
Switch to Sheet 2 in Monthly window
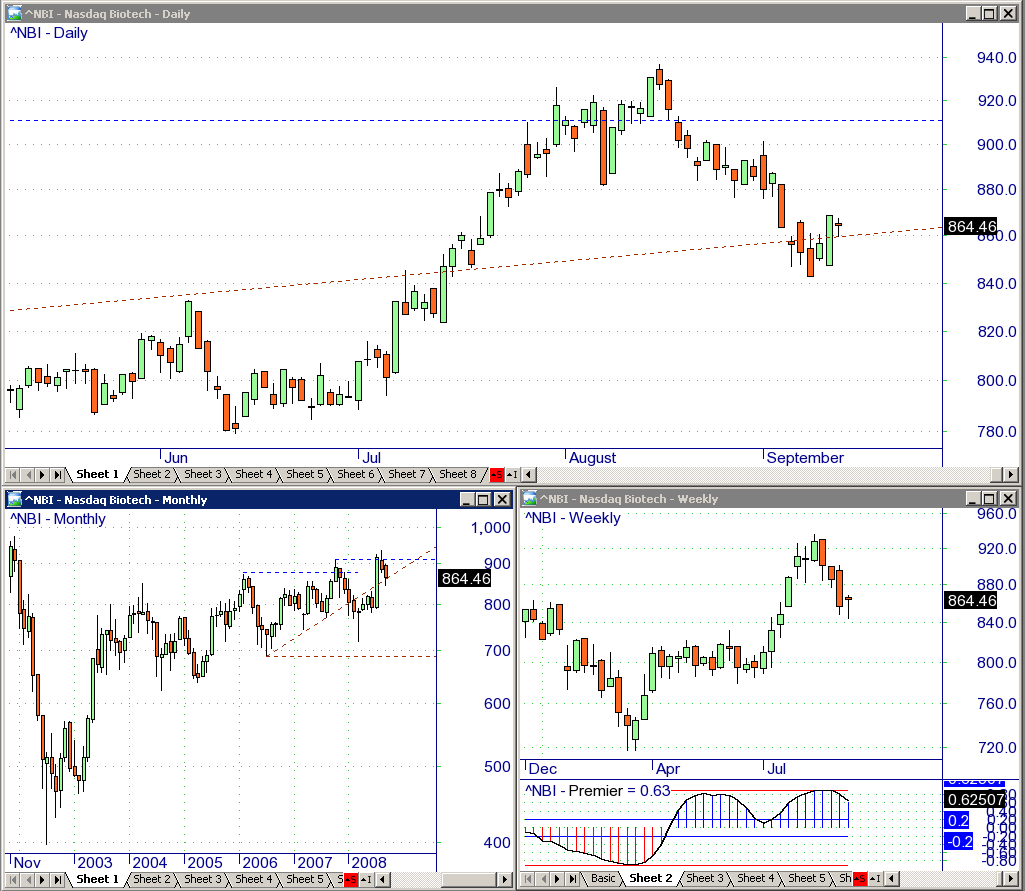tap(152, 880)
